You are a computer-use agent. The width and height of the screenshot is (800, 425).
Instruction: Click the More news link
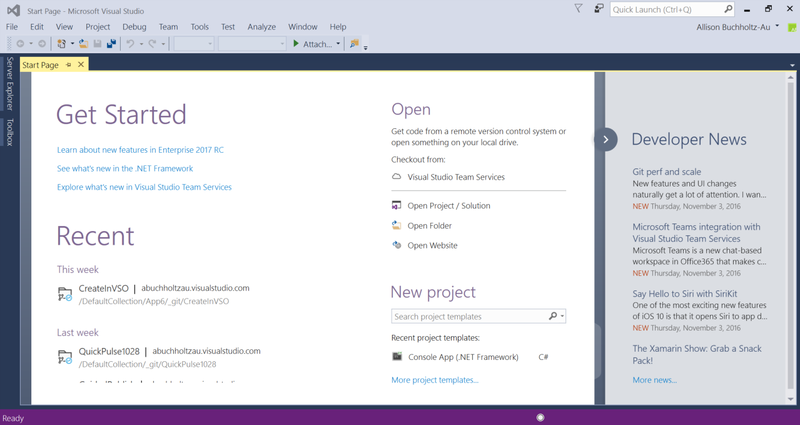655,380
